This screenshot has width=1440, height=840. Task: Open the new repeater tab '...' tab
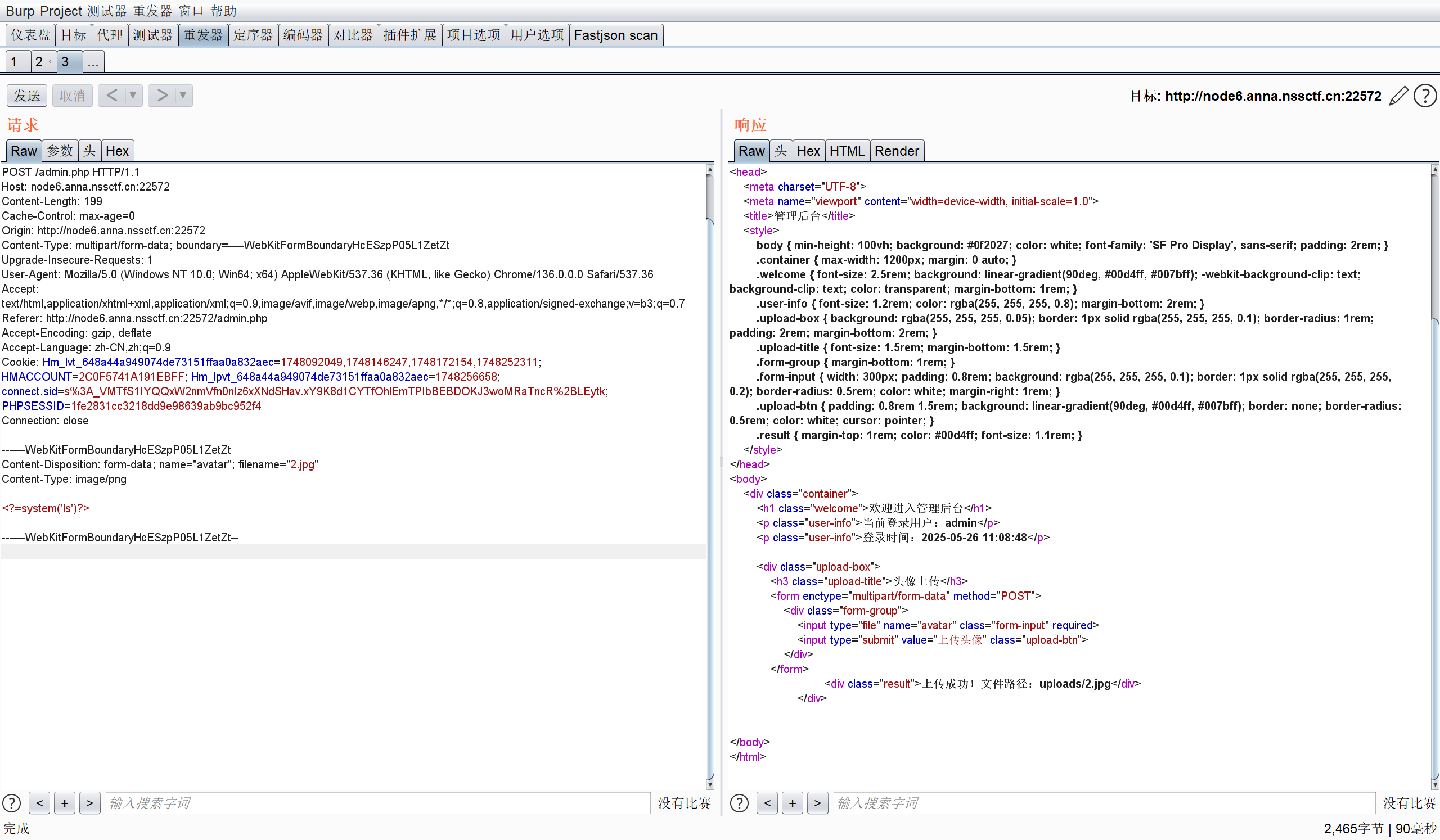[93, 62]
